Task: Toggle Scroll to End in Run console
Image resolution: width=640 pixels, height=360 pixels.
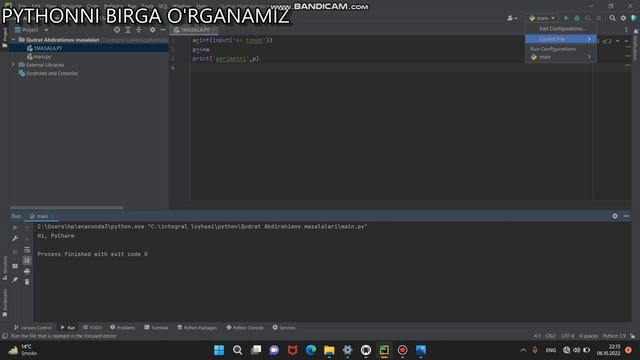Action: [27, 260]
